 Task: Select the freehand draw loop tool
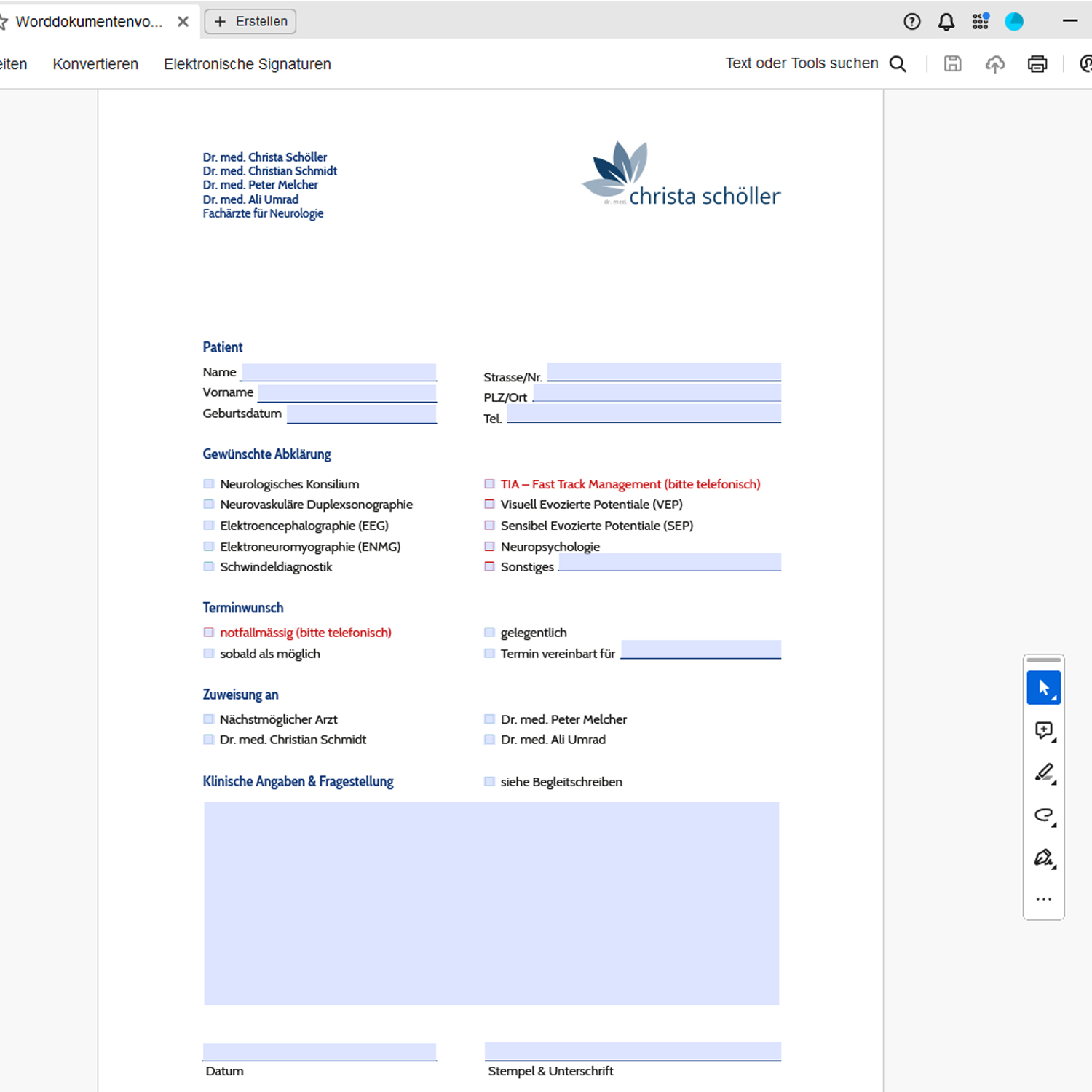click(x=1043, y=815)
